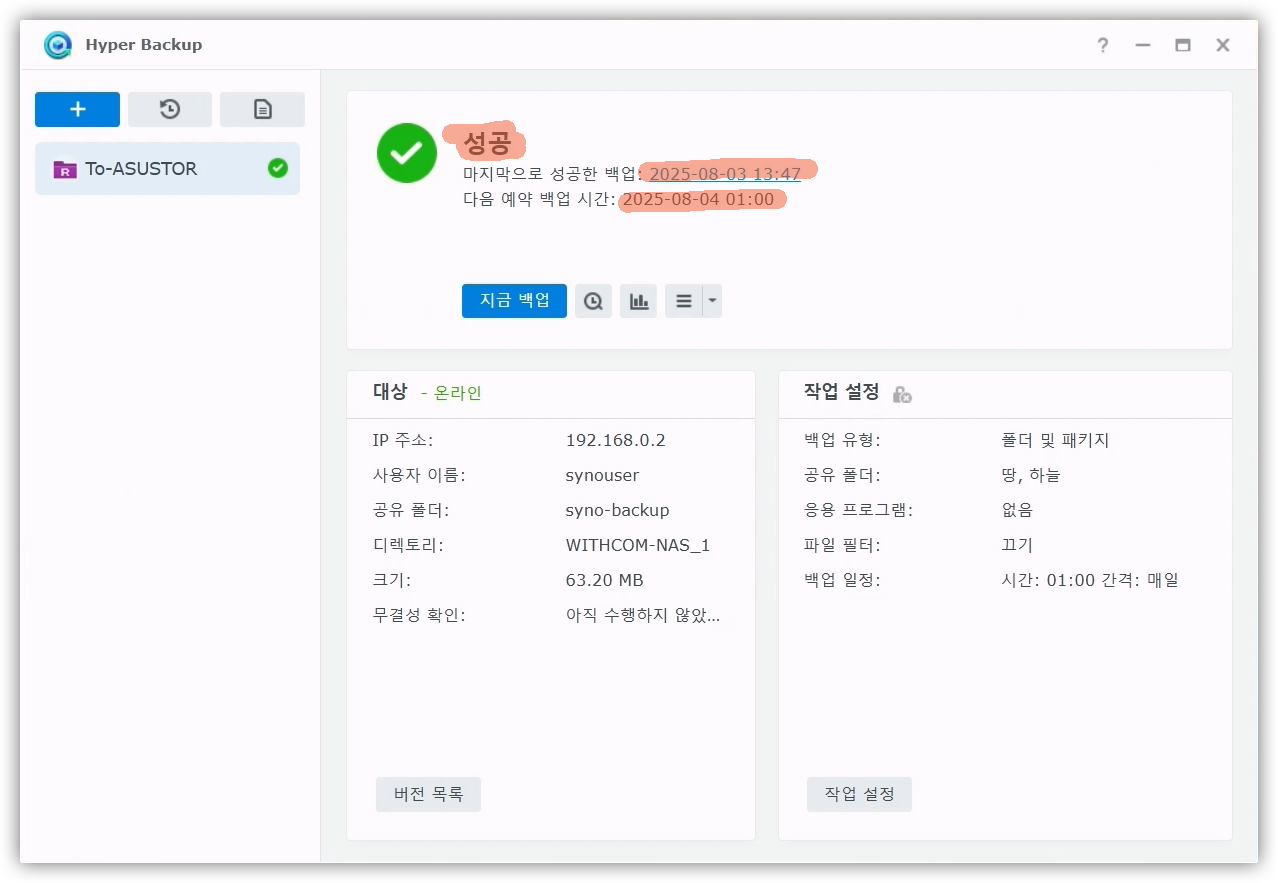1278x883 pixels.
Task: Click the large green success checkmark
Action: 406,153
